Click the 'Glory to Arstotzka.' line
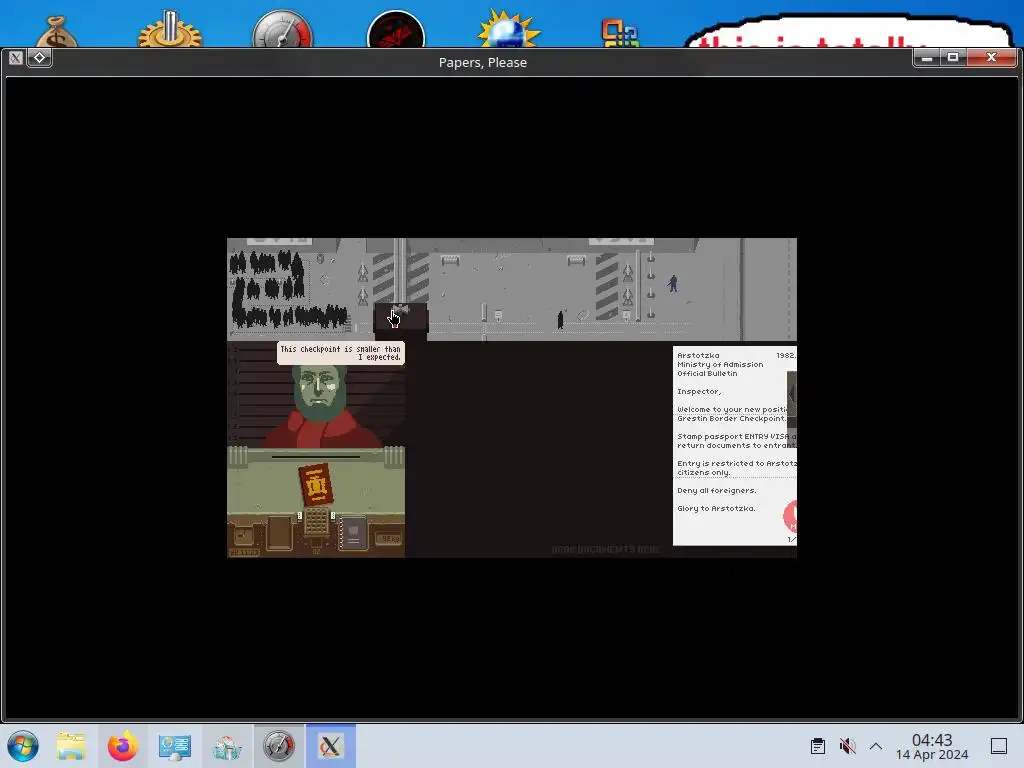The image size is (1024, 768). 716,508
